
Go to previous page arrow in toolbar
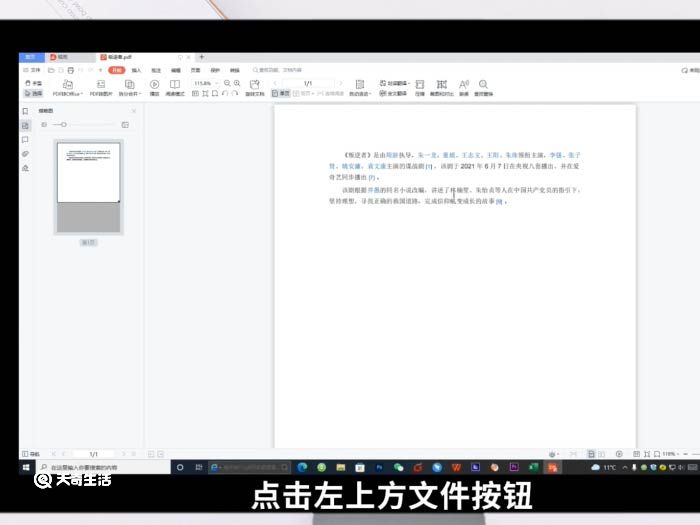(275, 83)
